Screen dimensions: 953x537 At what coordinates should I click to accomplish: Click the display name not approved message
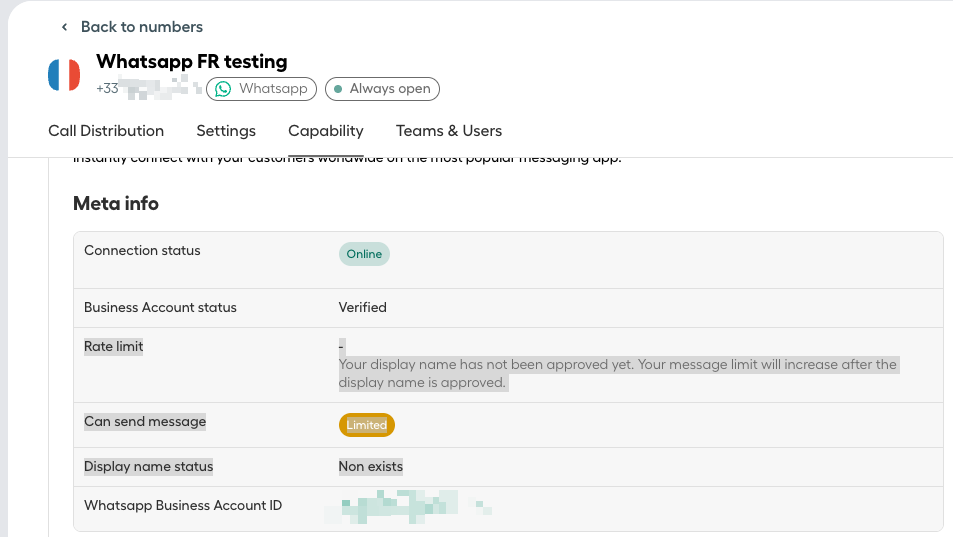pyautogui.click(x=618, y=374)
